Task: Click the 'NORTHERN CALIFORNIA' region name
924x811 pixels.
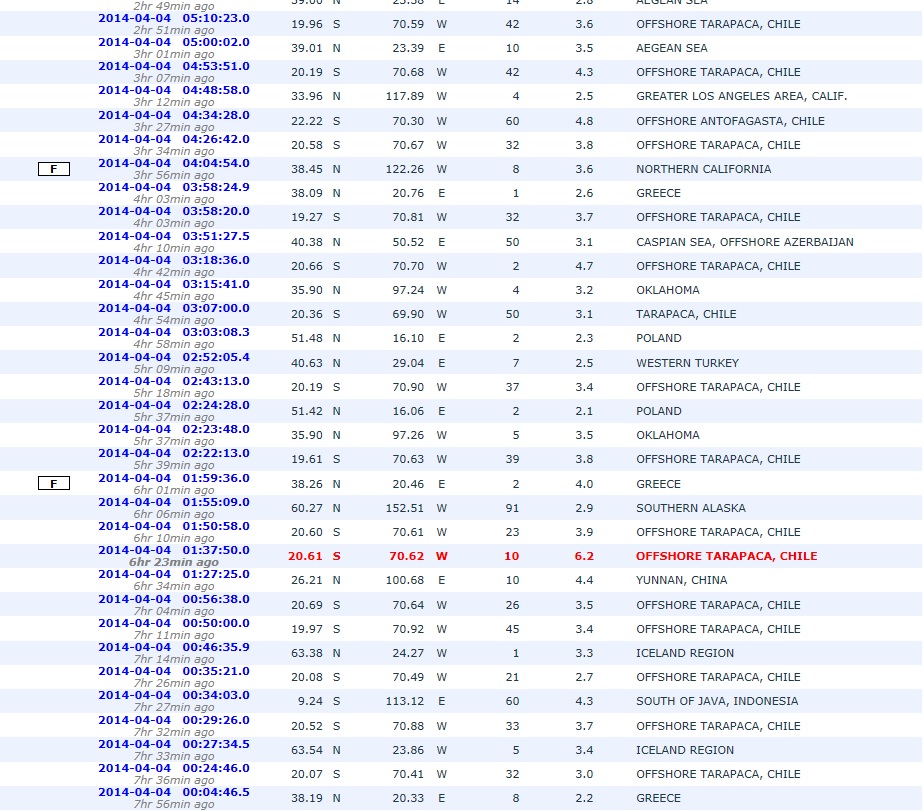Action: click(704, 169)
